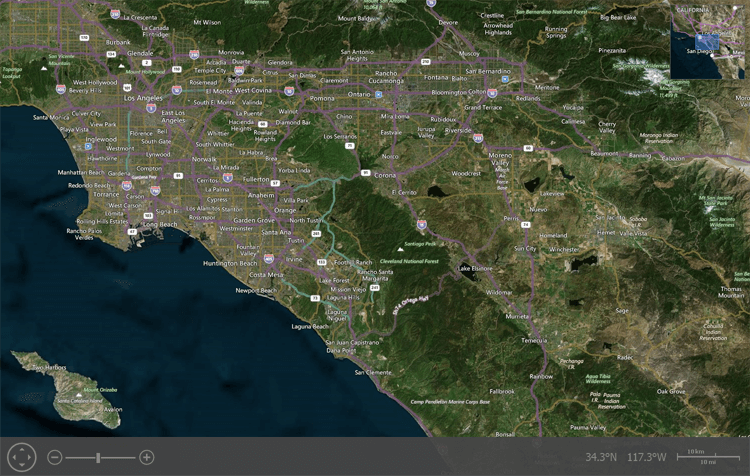Click the Cleveland National Forest label
This screenshot has width=750, height=476.
coord(409,261)
